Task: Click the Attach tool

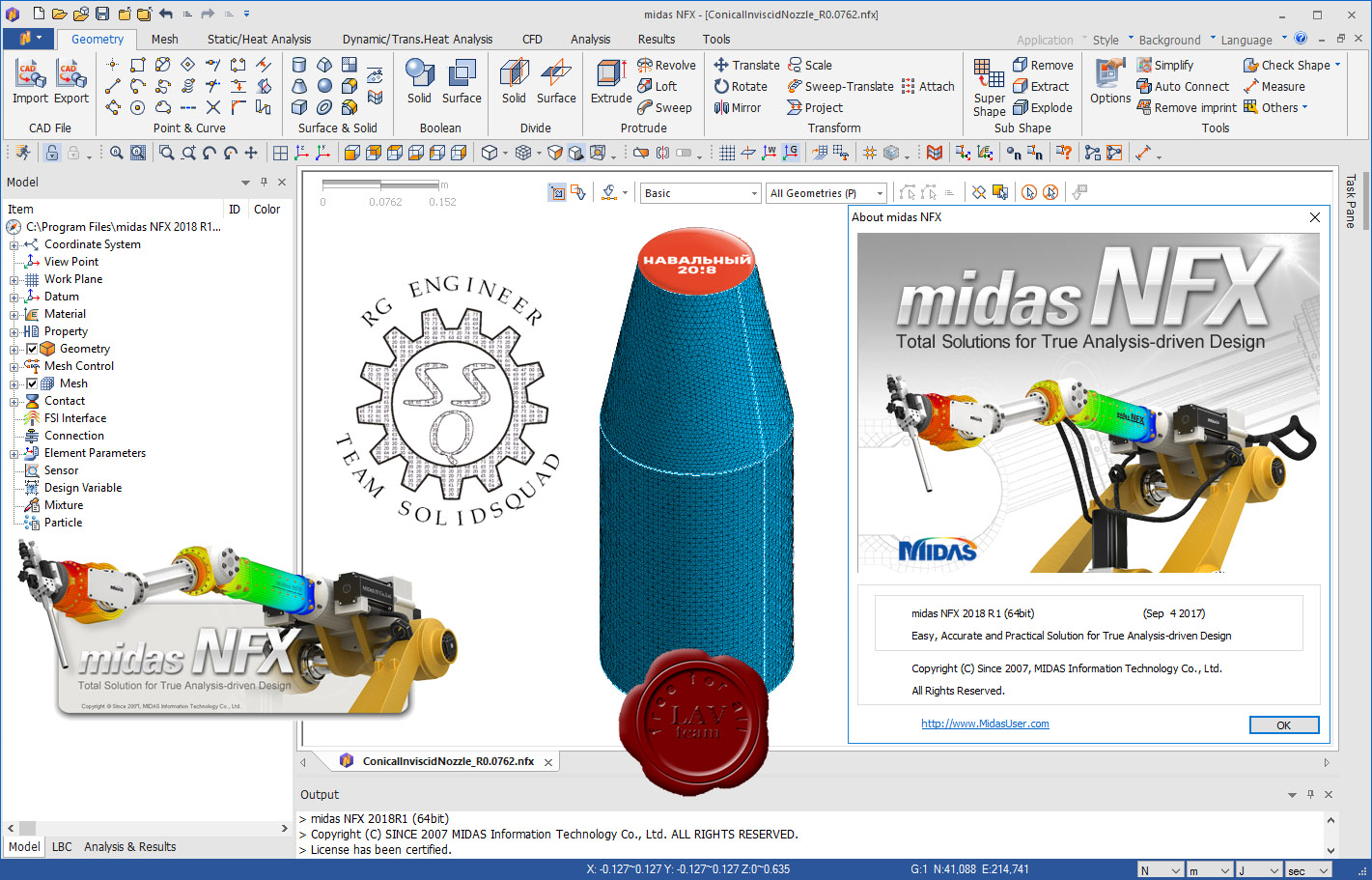Action: (927, 86)
